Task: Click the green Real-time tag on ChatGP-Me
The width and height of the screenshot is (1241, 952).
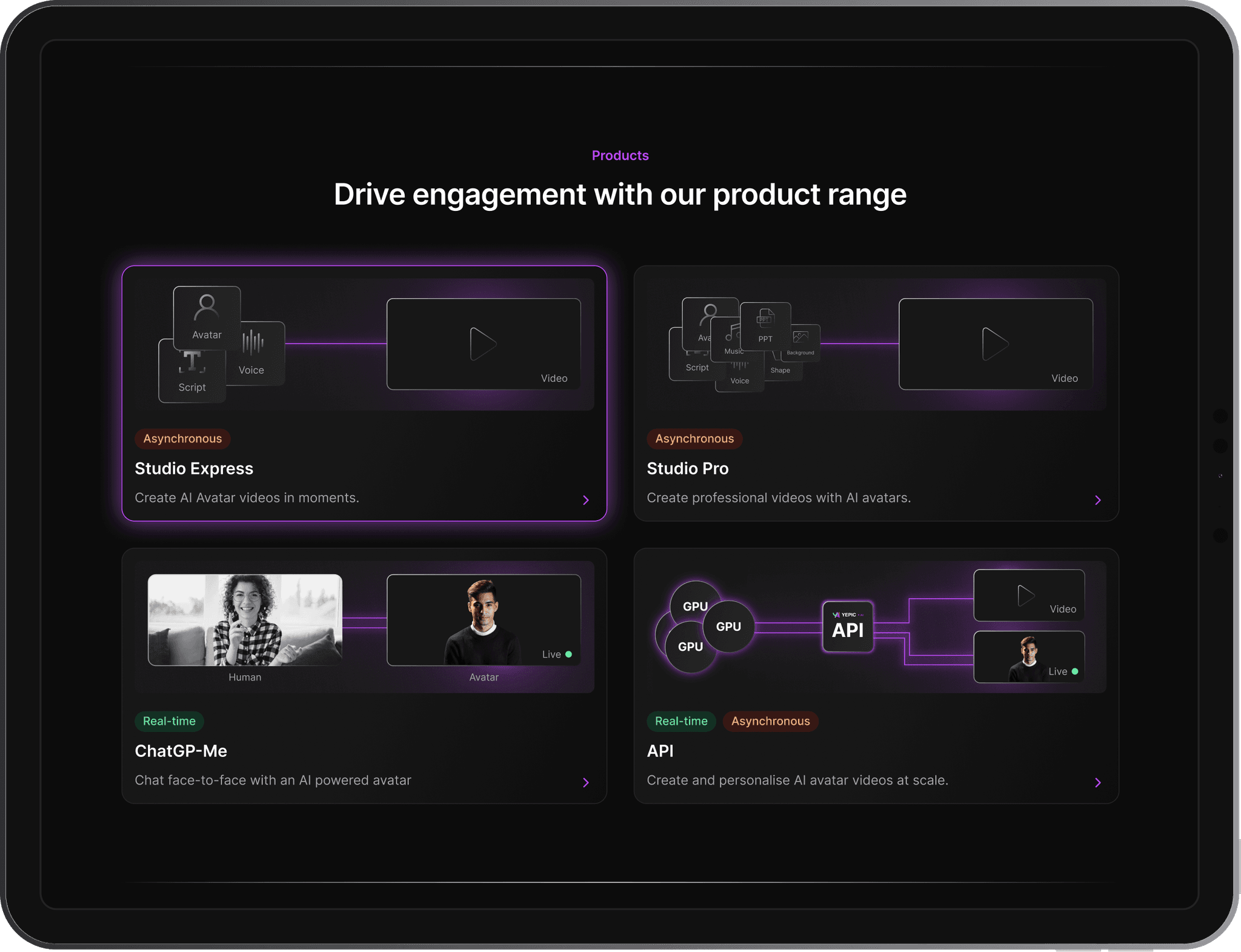Action: tap(169, 721)
